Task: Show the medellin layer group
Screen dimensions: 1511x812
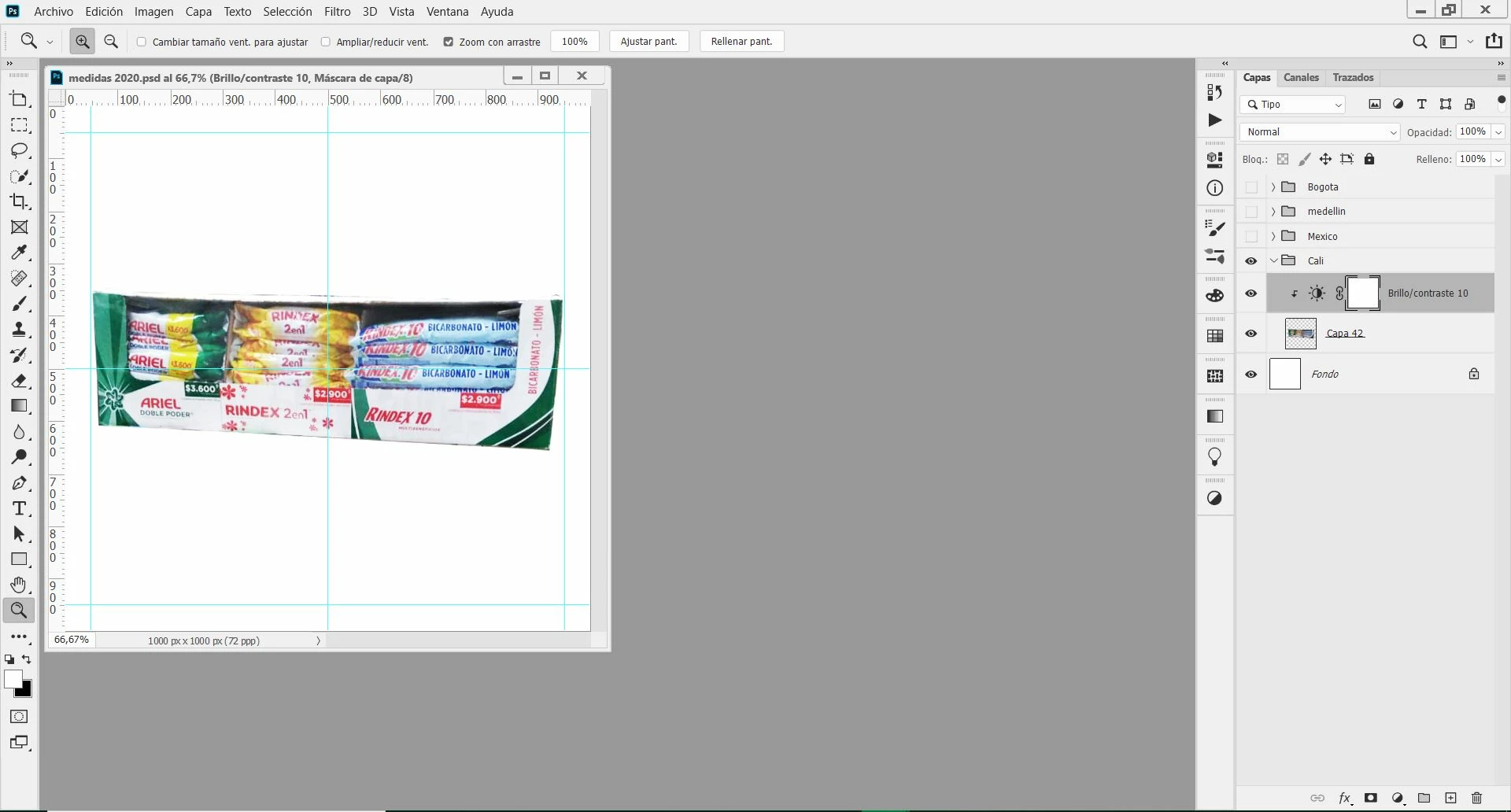Action: click(1251, 212)
